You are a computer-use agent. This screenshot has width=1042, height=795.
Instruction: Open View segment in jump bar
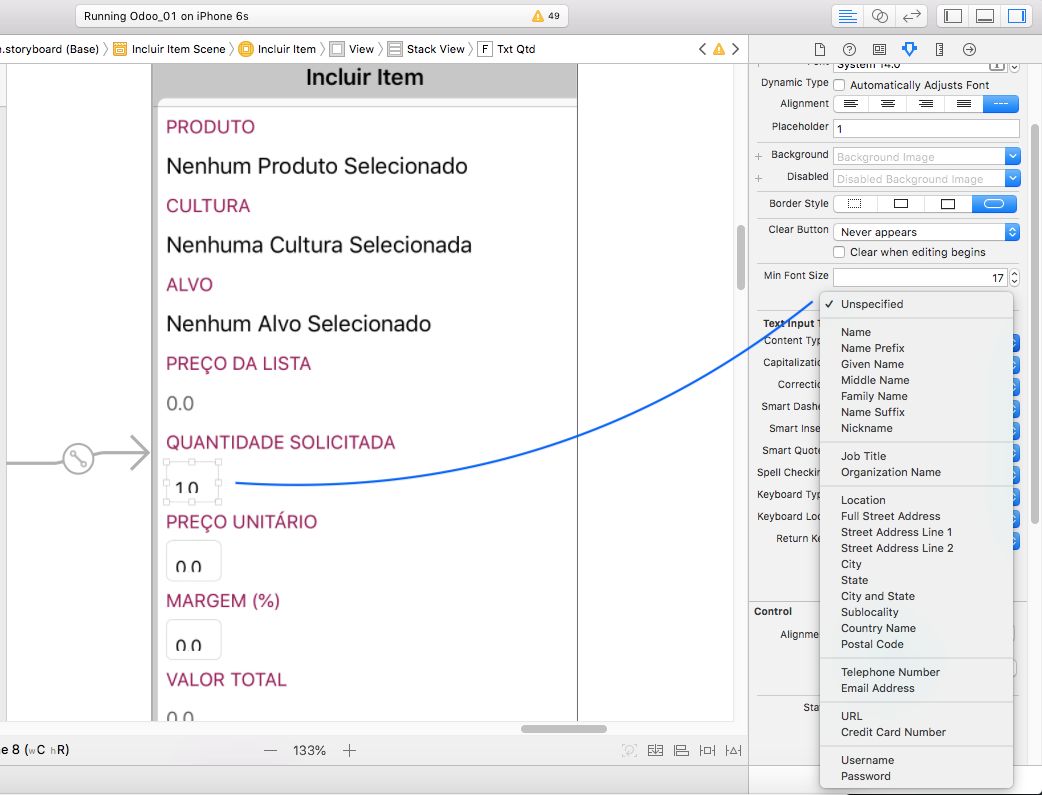pyautogui.click(x=352, y=49)
